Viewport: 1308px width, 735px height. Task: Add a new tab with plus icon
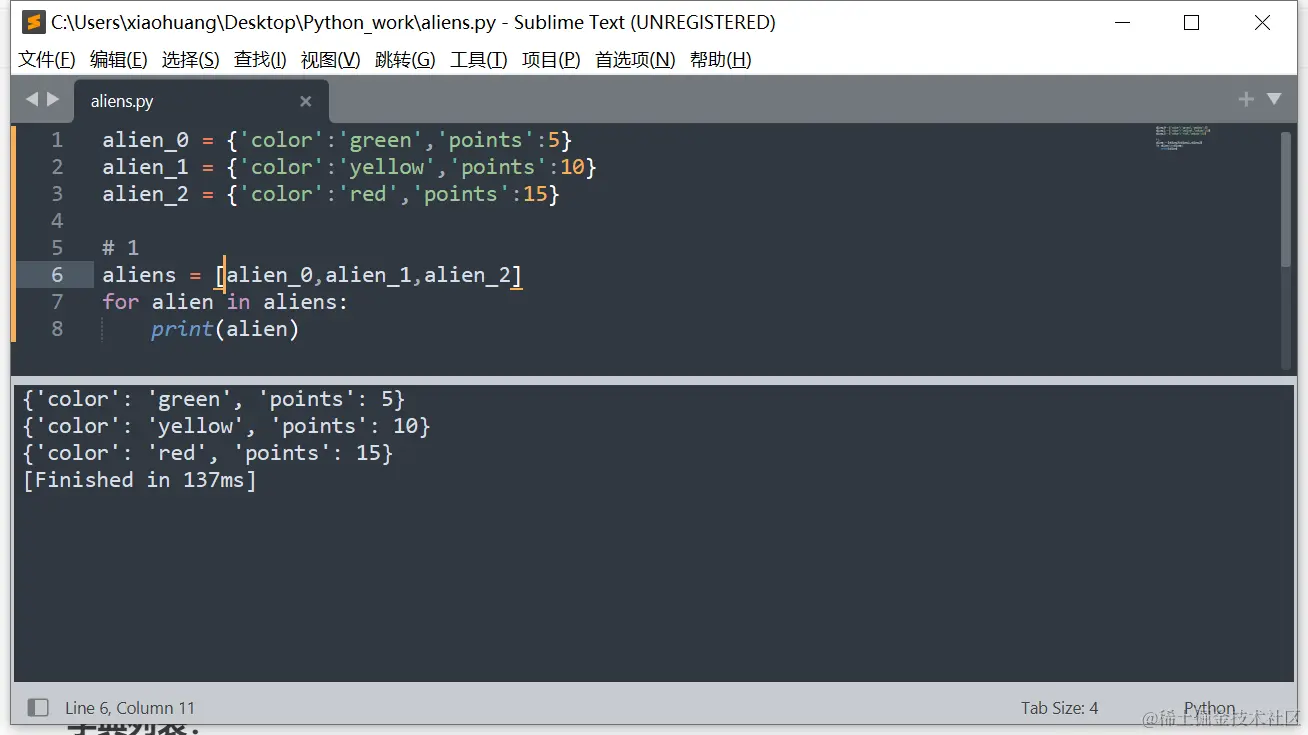tap(1246, 99)
